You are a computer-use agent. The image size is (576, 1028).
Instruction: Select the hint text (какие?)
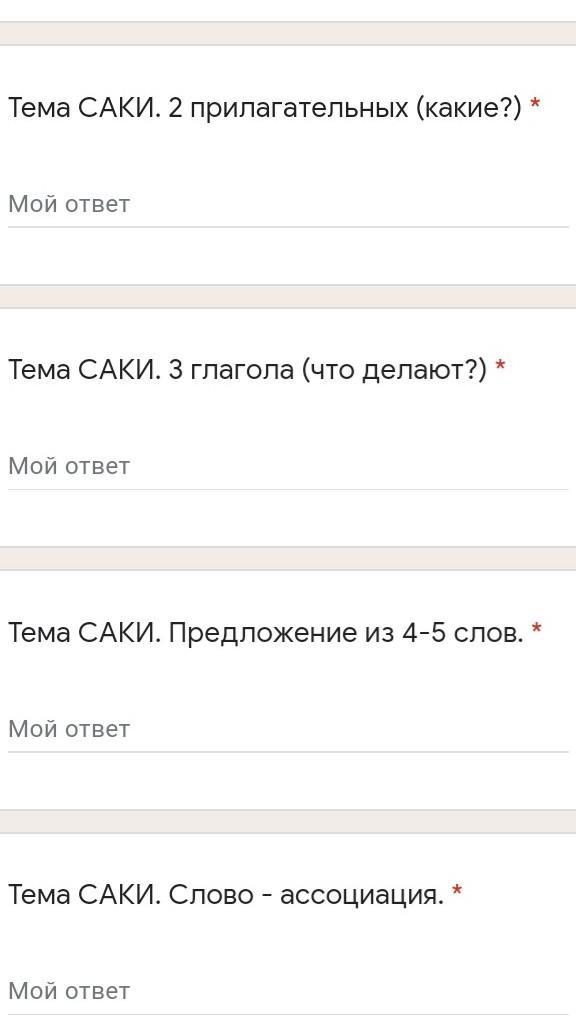468,108
